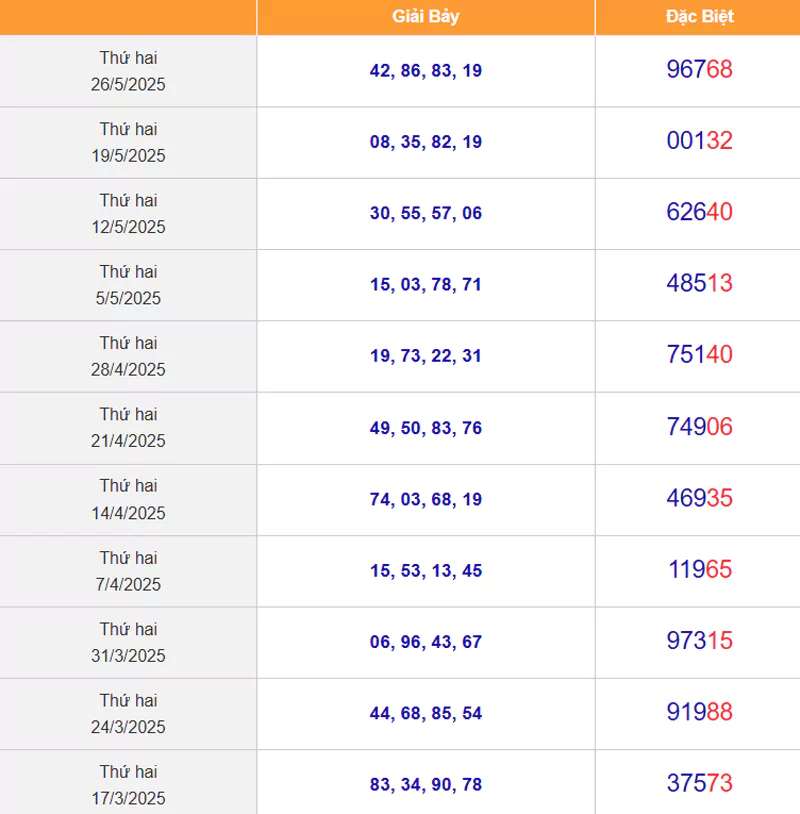Click the special prize number 91988
800x814 pixels.
[x=699, y=712]
